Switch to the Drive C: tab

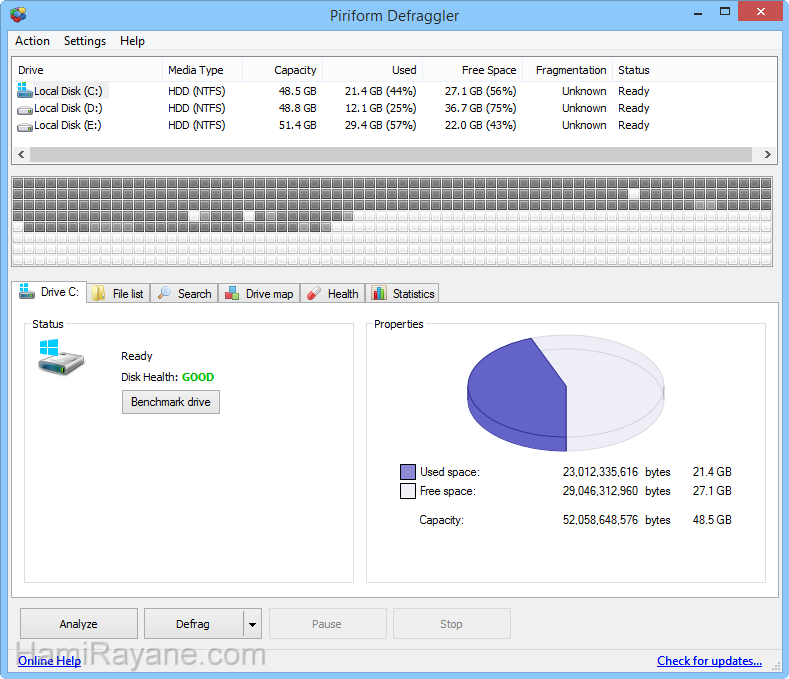point(50,292)
